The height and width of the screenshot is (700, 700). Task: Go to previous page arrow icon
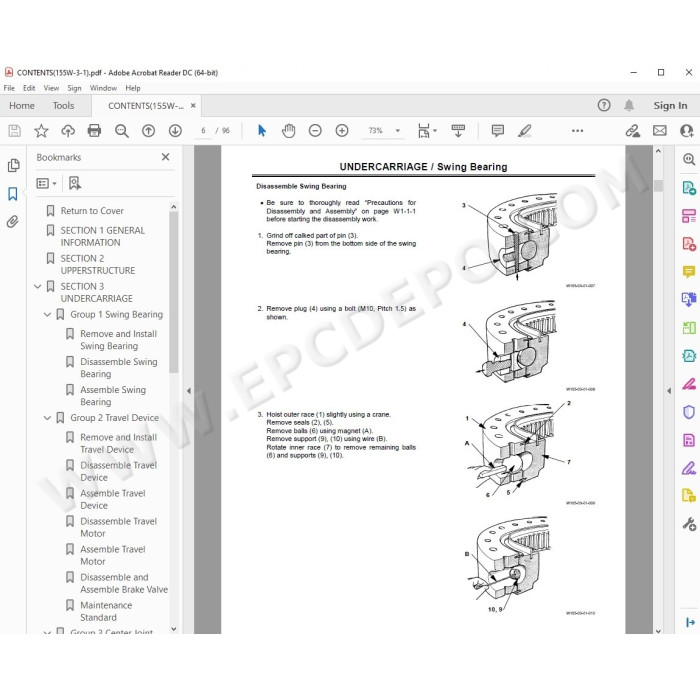tap(148, 131)
